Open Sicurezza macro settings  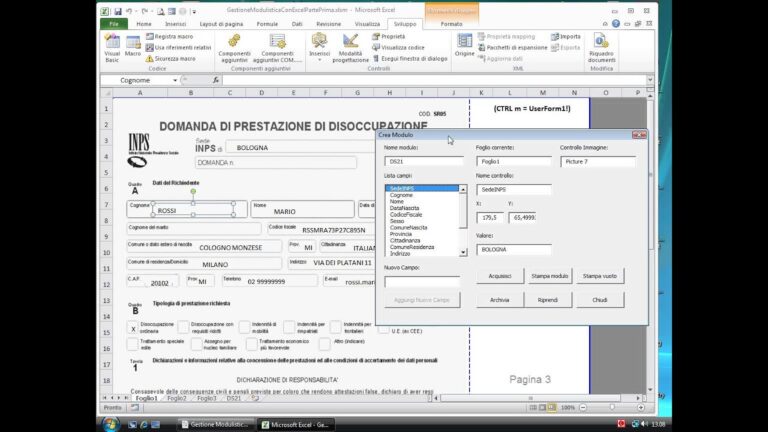(171, 58)
